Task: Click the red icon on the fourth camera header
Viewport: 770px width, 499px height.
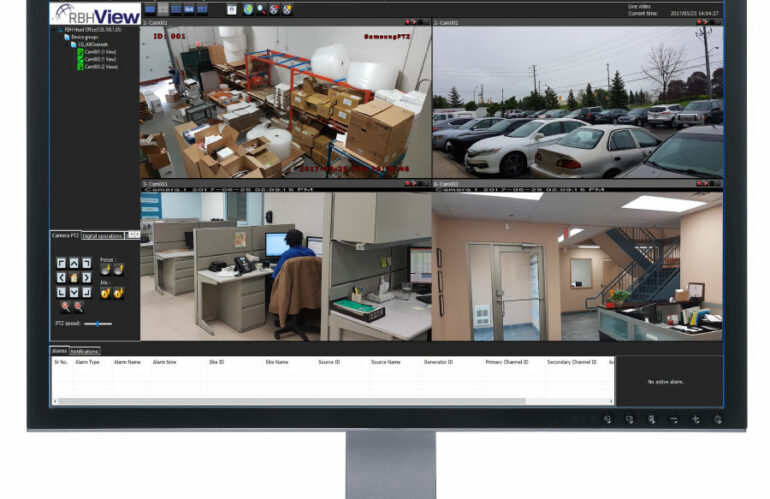Action: point(699,183)
